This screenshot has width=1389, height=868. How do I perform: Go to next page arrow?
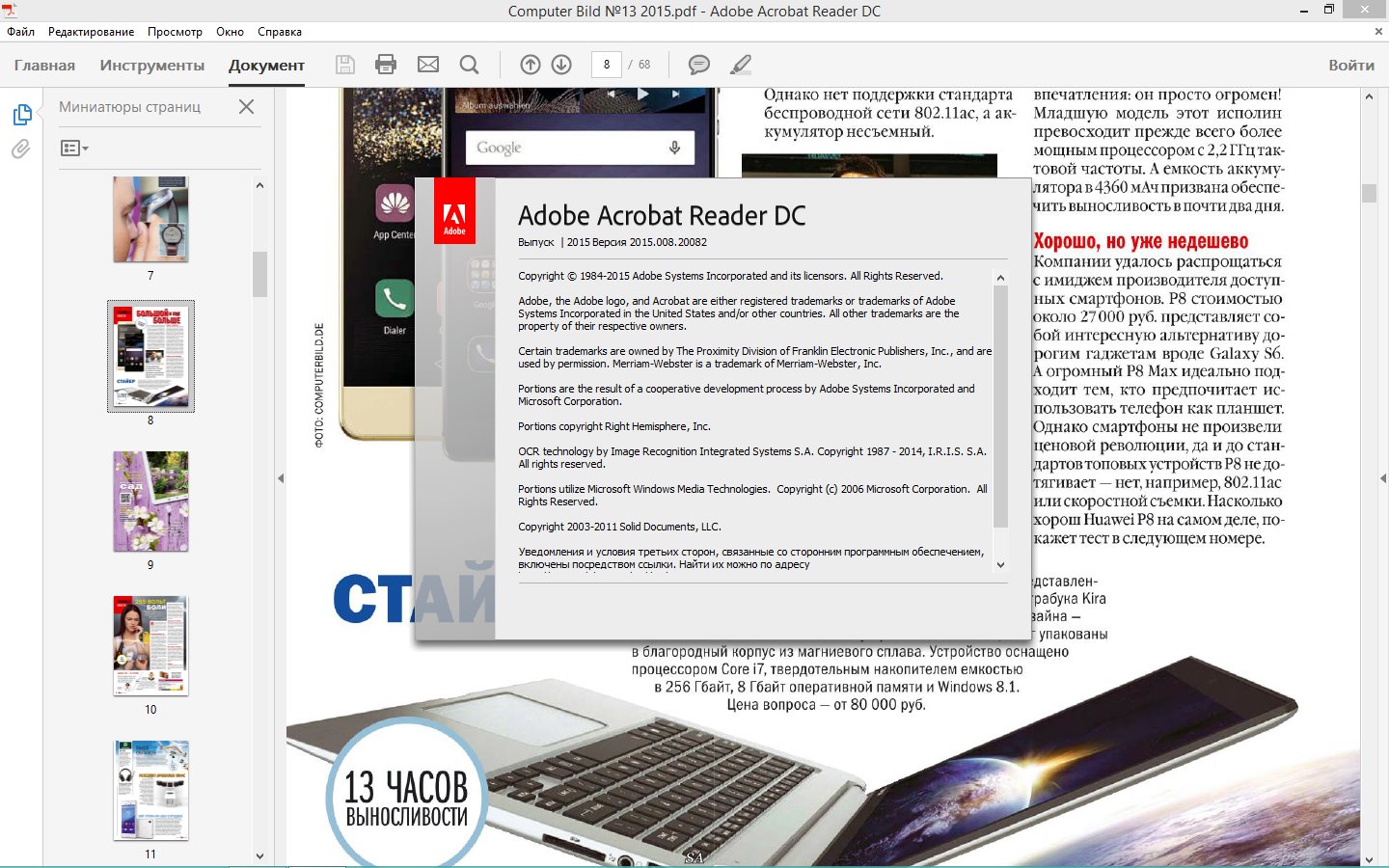561,65
